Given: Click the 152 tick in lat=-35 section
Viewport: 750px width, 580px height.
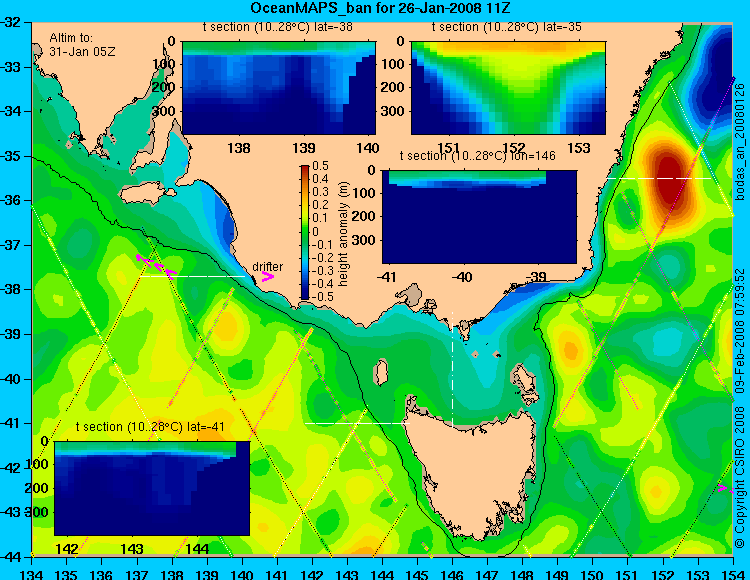Looking at the screenshot, I should (x=514, y=148).
